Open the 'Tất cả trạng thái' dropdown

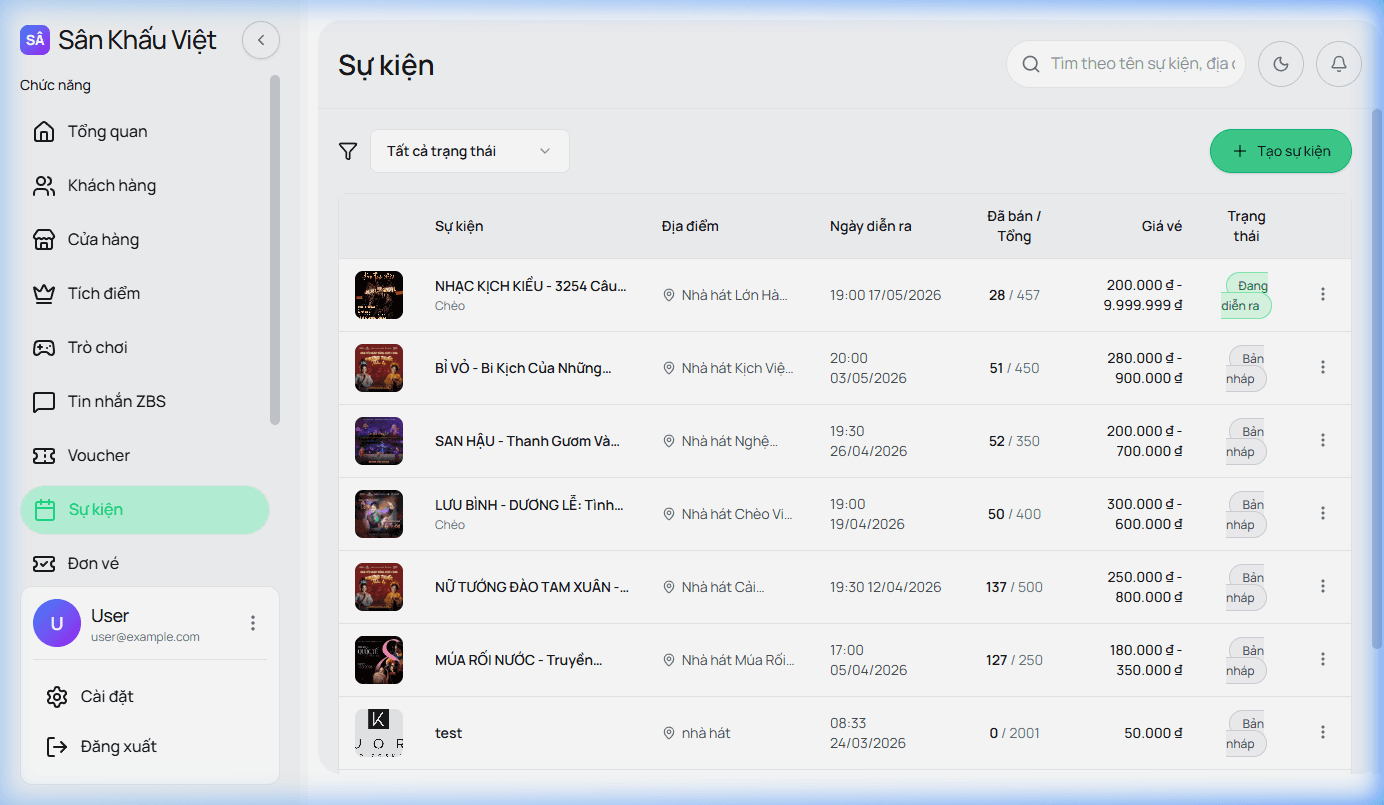[469, 151]
